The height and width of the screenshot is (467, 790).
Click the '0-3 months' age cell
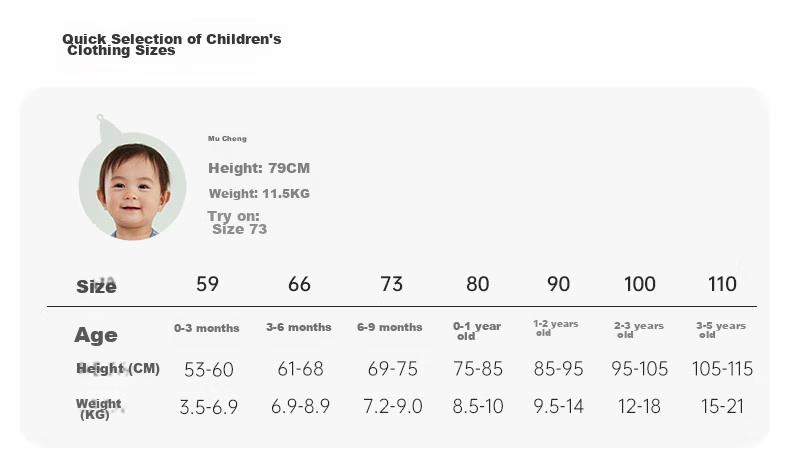[x=207, y=328]
